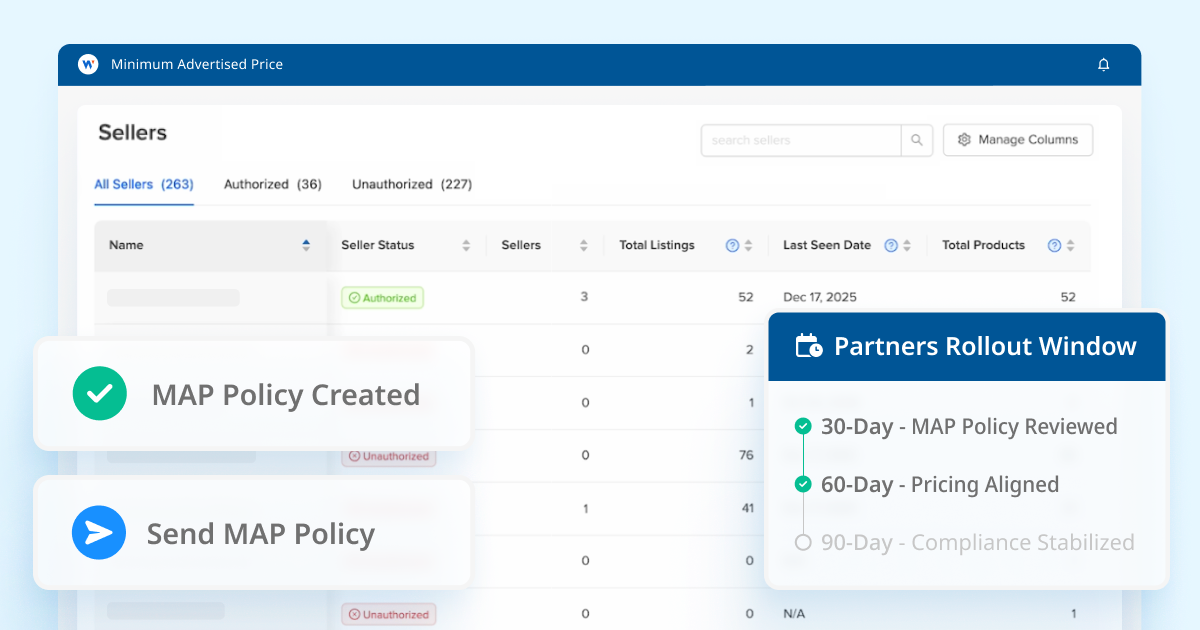Image resolution: width=1200 pixels, height=630 pixels.
Task: Click the search magnifier icon
Action: point(916,141)
